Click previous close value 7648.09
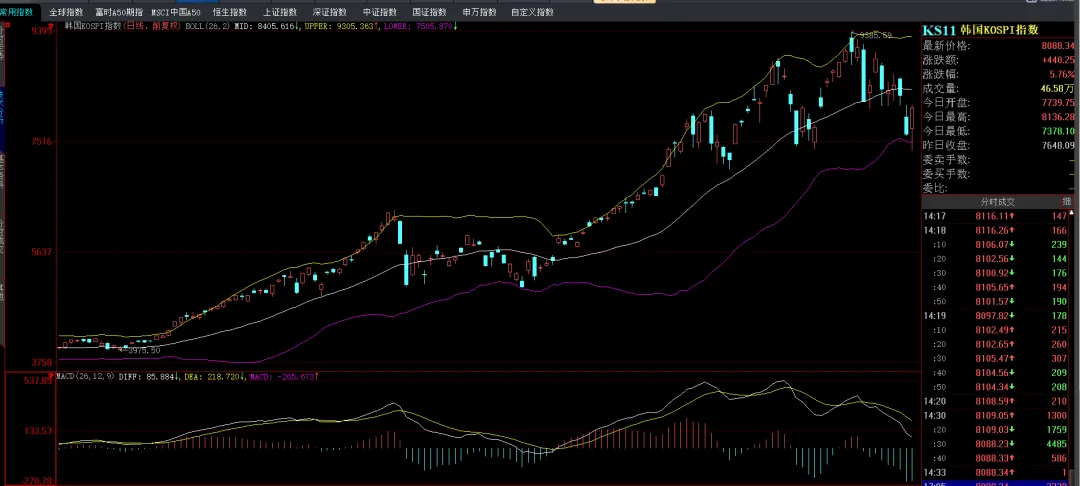This screenshot has height=486, width=1080. pos(1057,145)
